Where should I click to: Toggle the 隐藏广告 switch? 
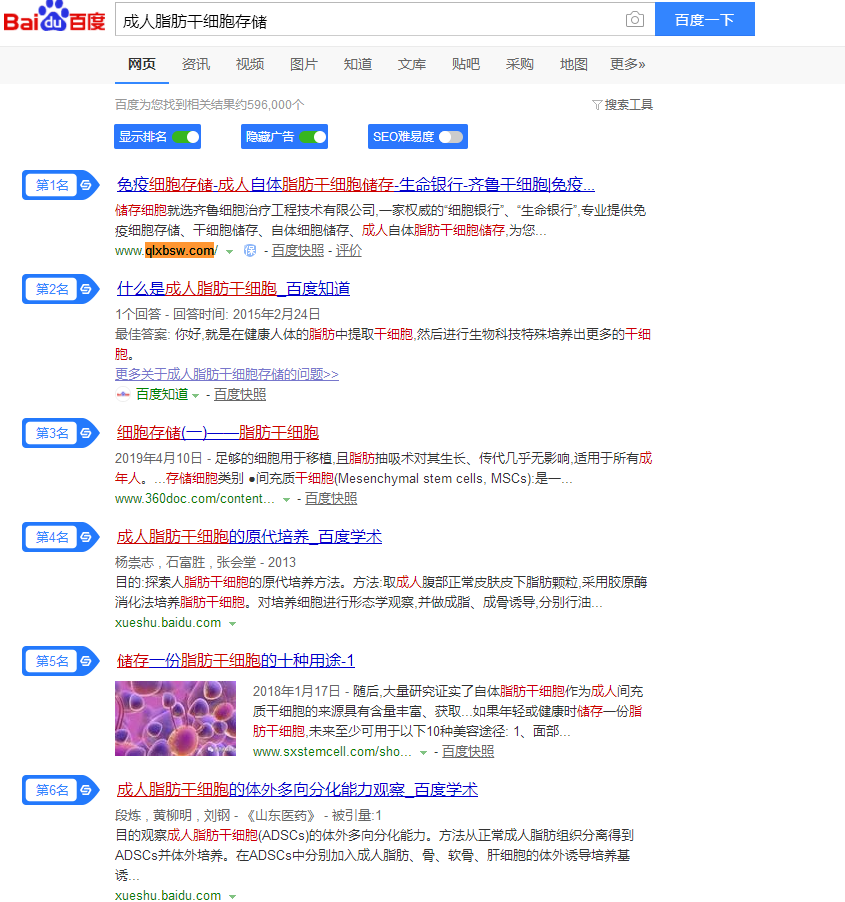pos(312,137)
